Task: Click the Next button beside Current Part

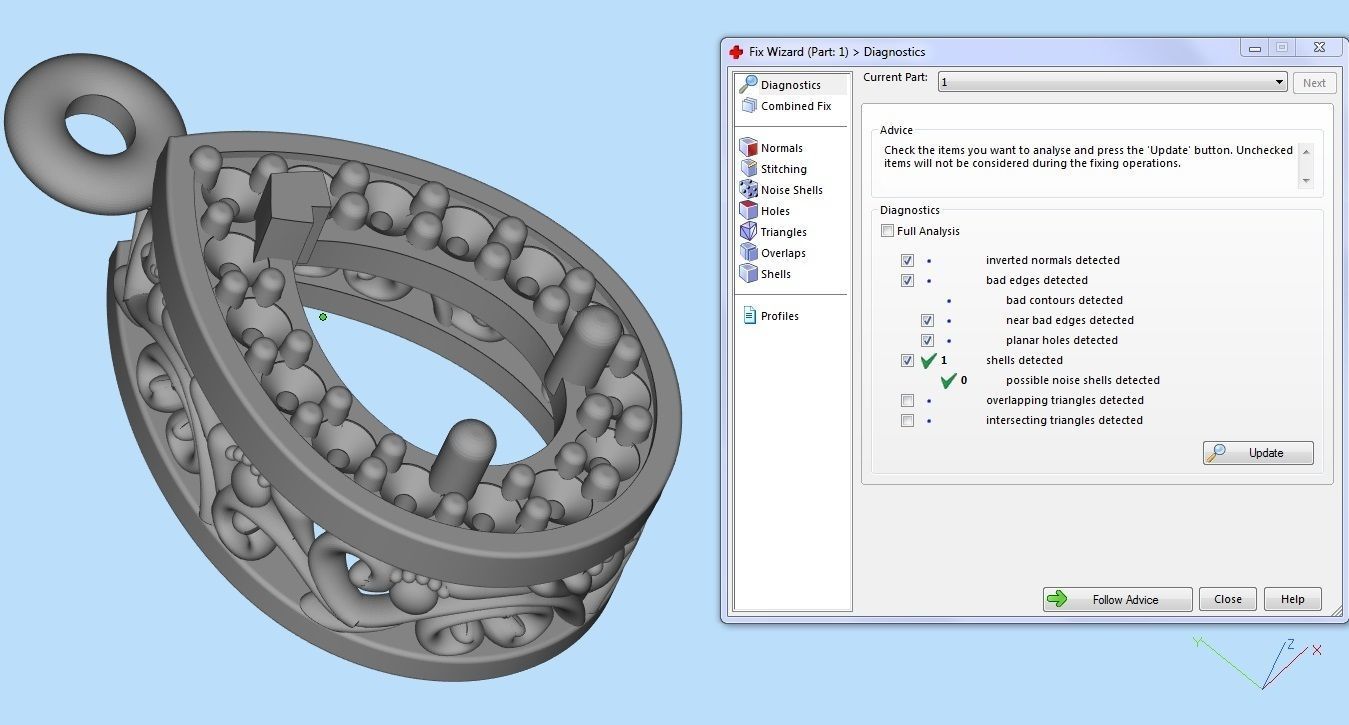Action: 1314,83
